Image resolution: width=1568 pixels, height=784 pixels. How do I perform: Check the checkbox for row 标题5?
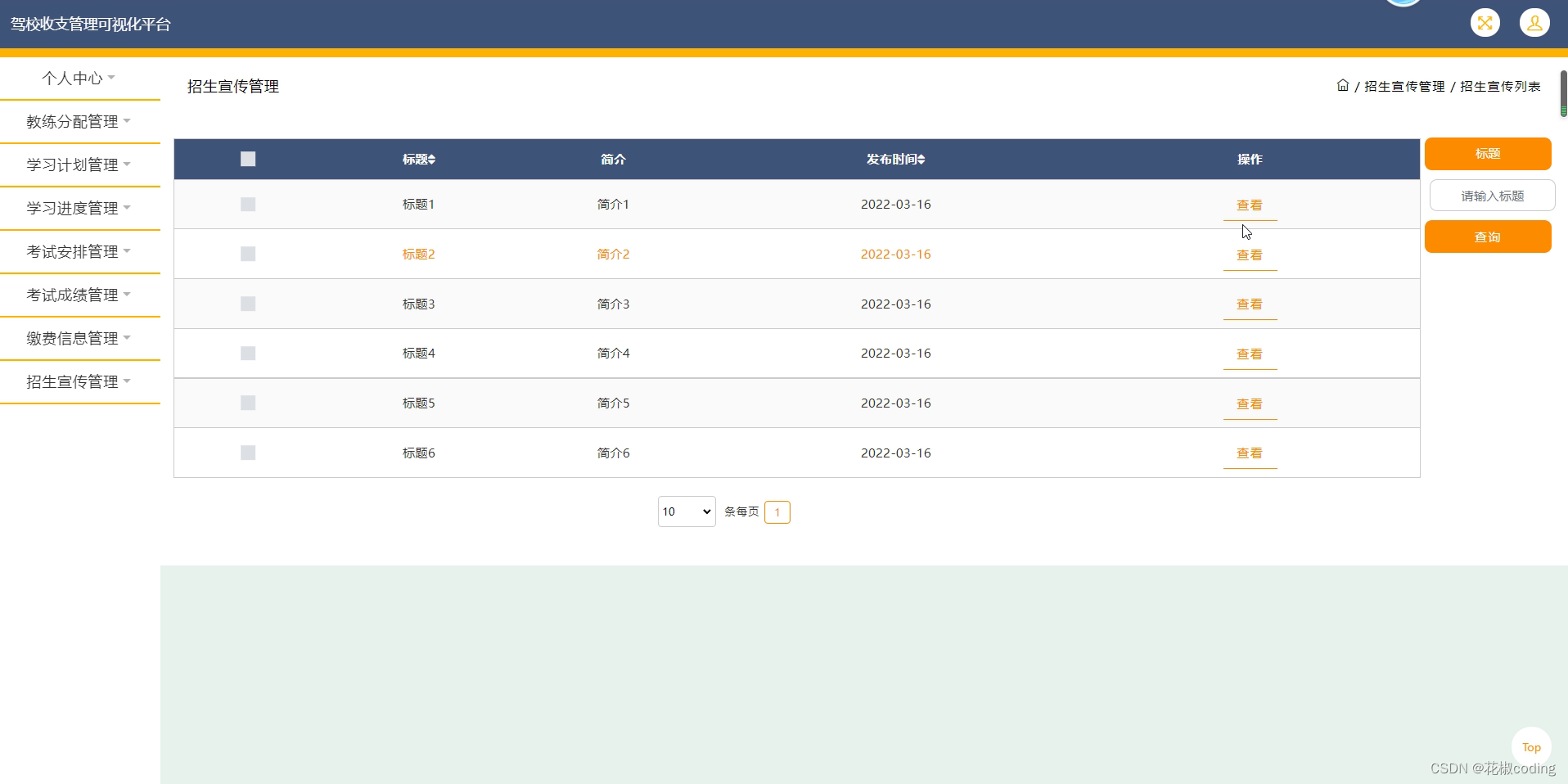coord(248,403)
